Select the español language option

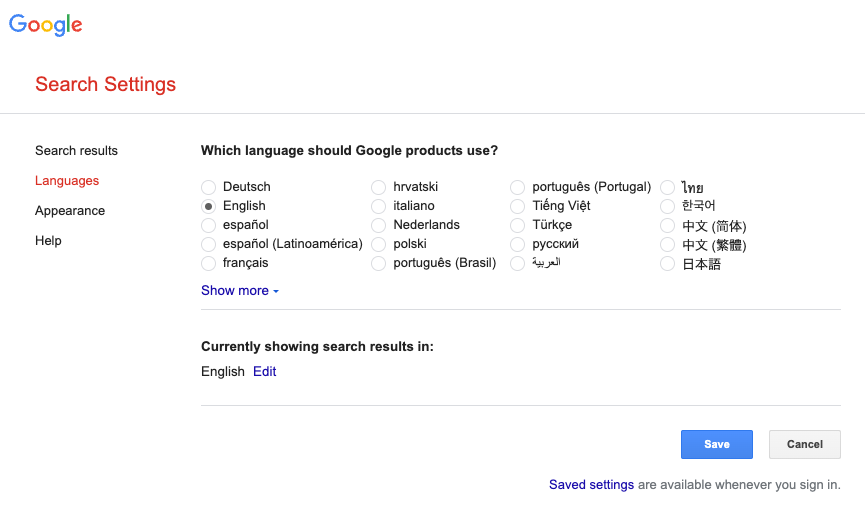[x=209, y=225]
